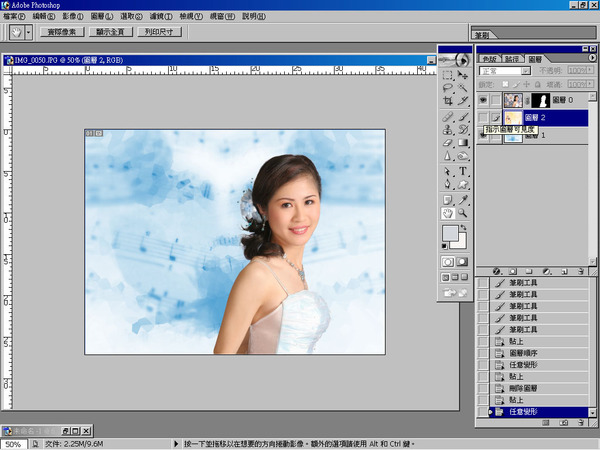Select the Eraser tool
600x450 pixels.
(448, 143)
